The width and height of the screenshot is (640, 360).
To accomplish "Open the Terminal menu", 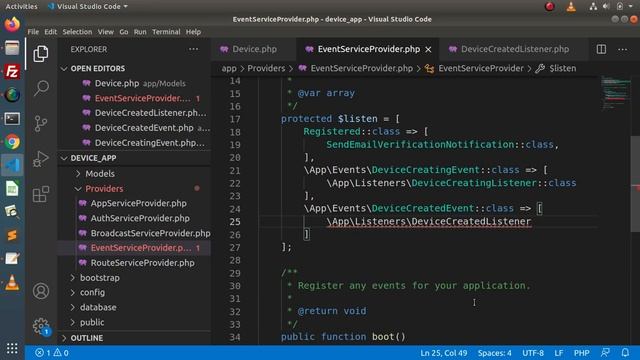I will click(x=166, y=32).
